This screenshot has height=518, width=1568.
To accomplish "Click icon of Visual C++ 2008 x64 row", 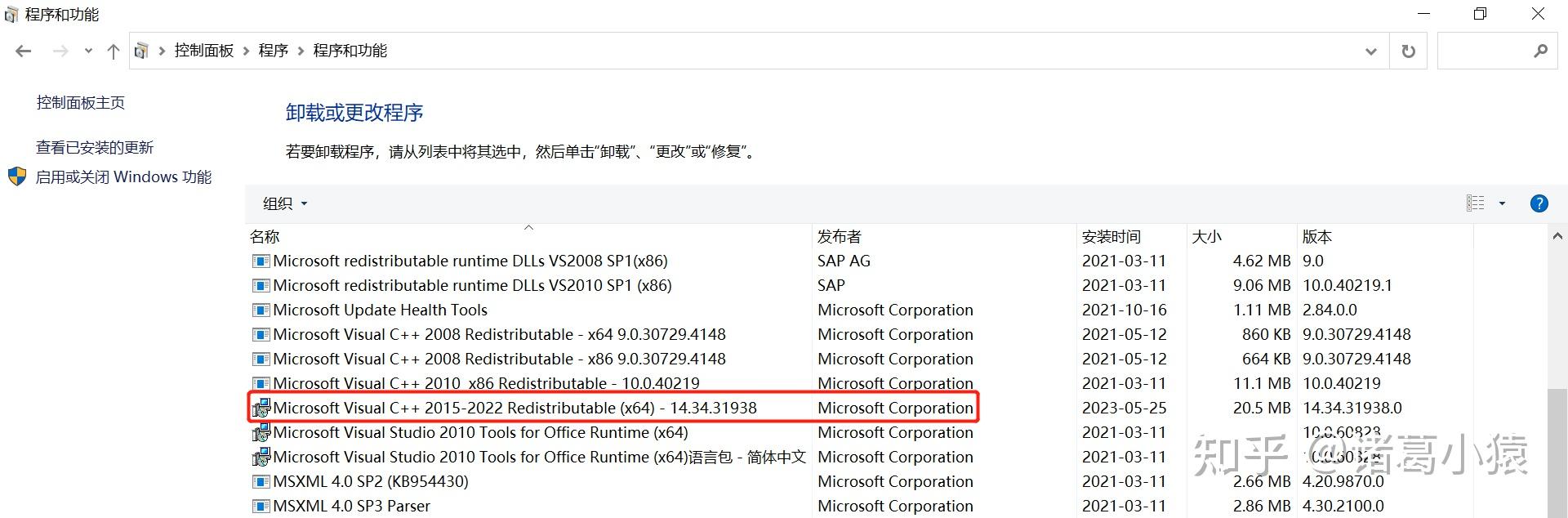I will pos(261,335).
